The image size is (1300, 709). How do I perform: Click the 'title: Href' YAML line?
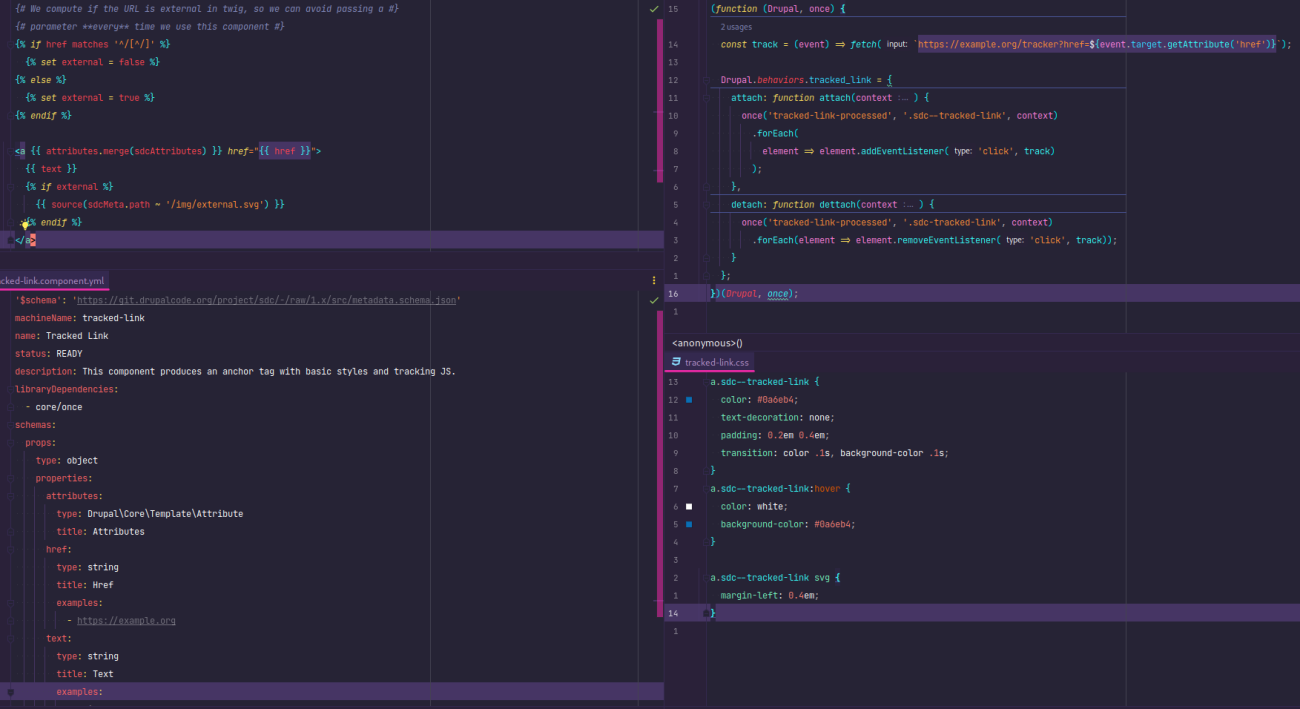pos(85,585)
